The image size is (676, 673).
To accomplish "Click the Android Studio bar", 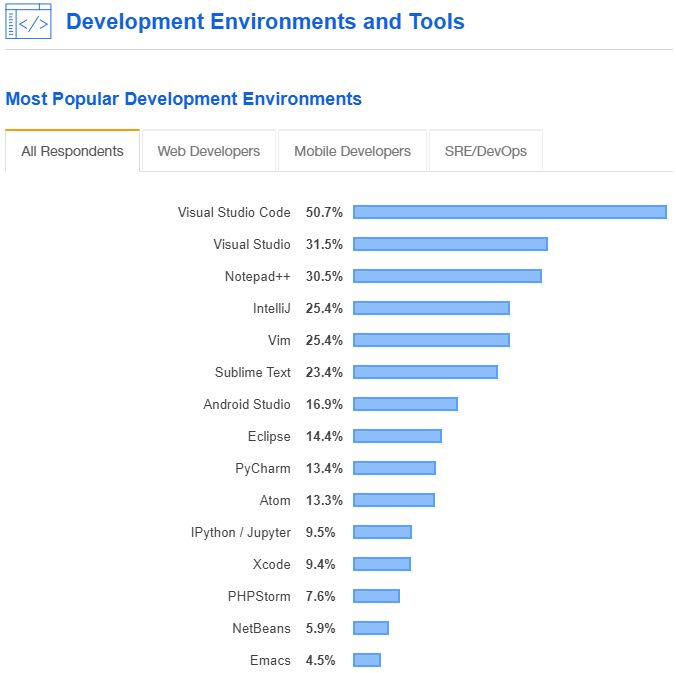I will (x=405, y=404).
